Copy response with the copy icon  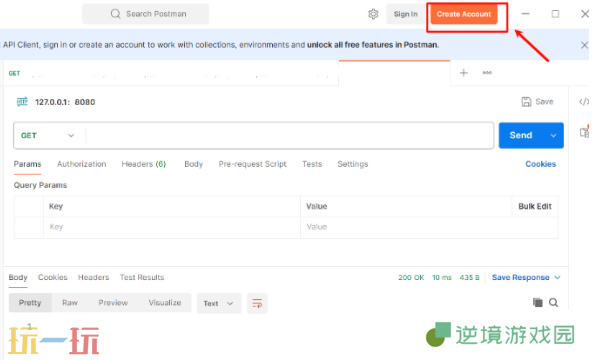pos(538,303)
